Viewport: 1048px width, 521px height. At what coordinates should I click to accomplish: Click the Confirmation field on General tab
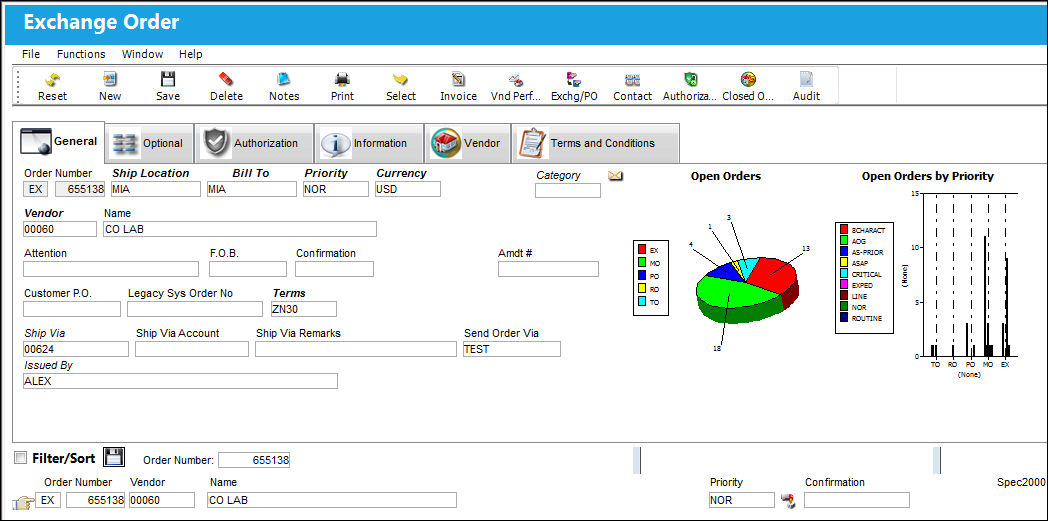click(334, 269)
